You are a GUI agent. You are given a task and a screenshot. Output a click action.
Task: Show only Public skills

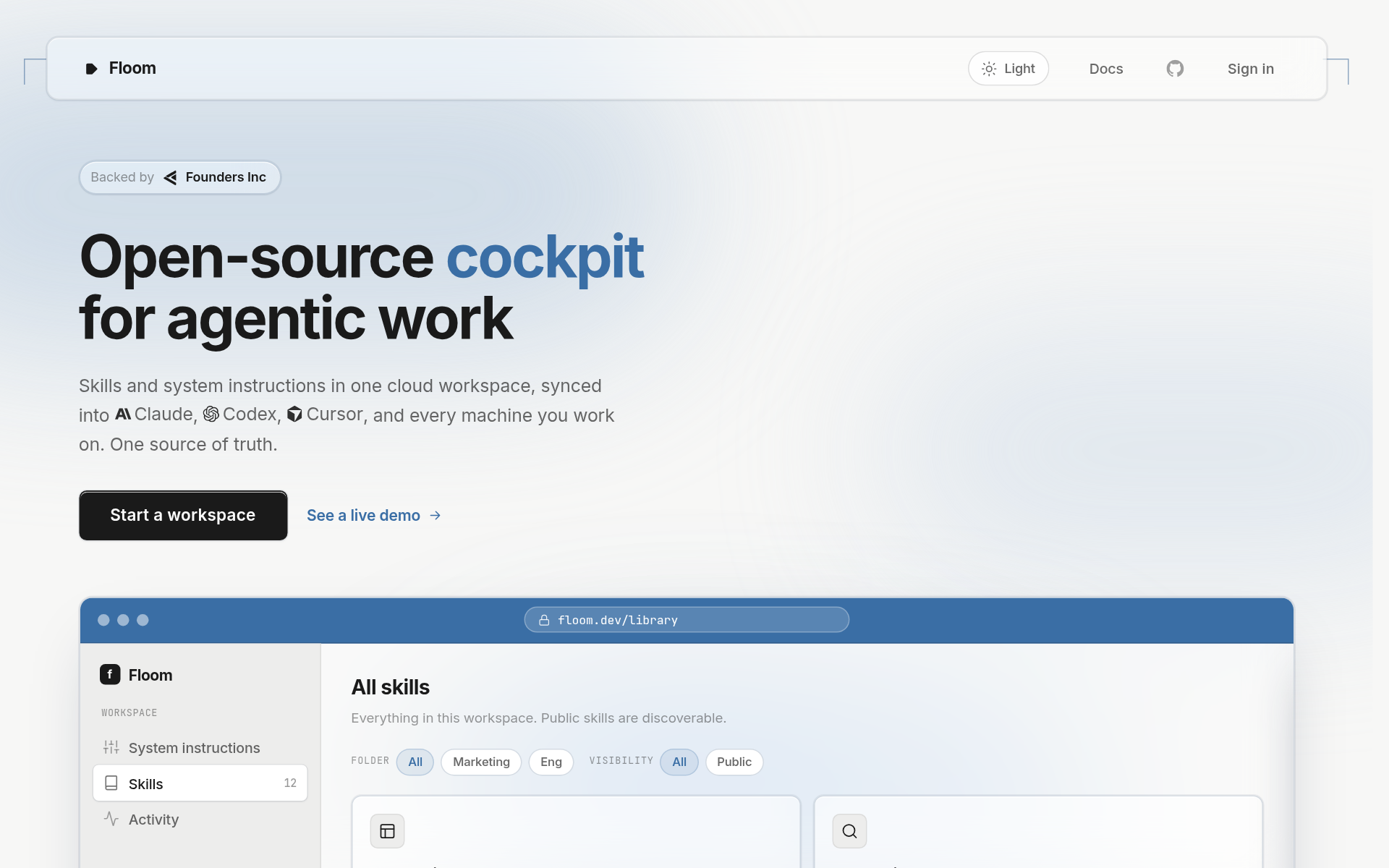tap(734, 762)
